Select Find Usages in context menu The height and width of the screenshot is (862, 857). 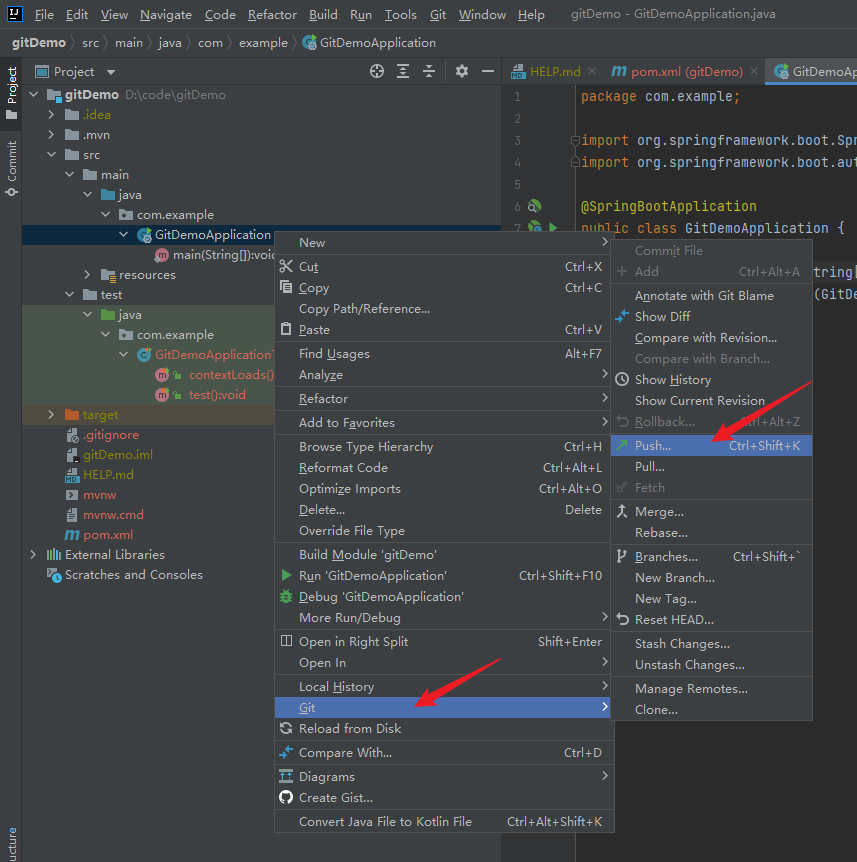(443, 353)
